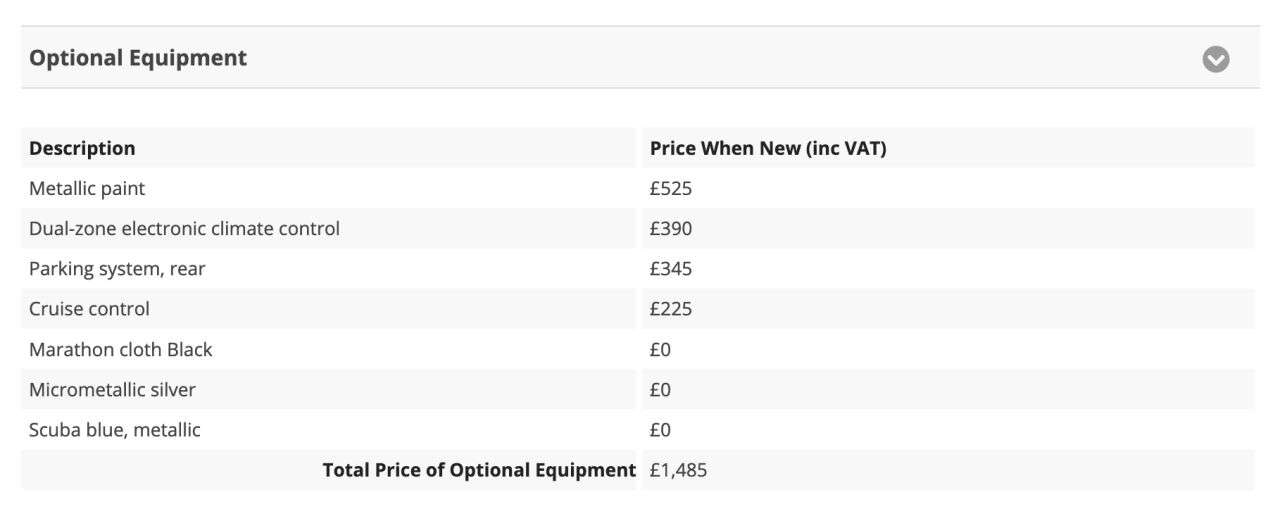This screenshot has width=1280, height=528.
Task: Select the Scuba blue, metallic row
Action: pos(637,430)
